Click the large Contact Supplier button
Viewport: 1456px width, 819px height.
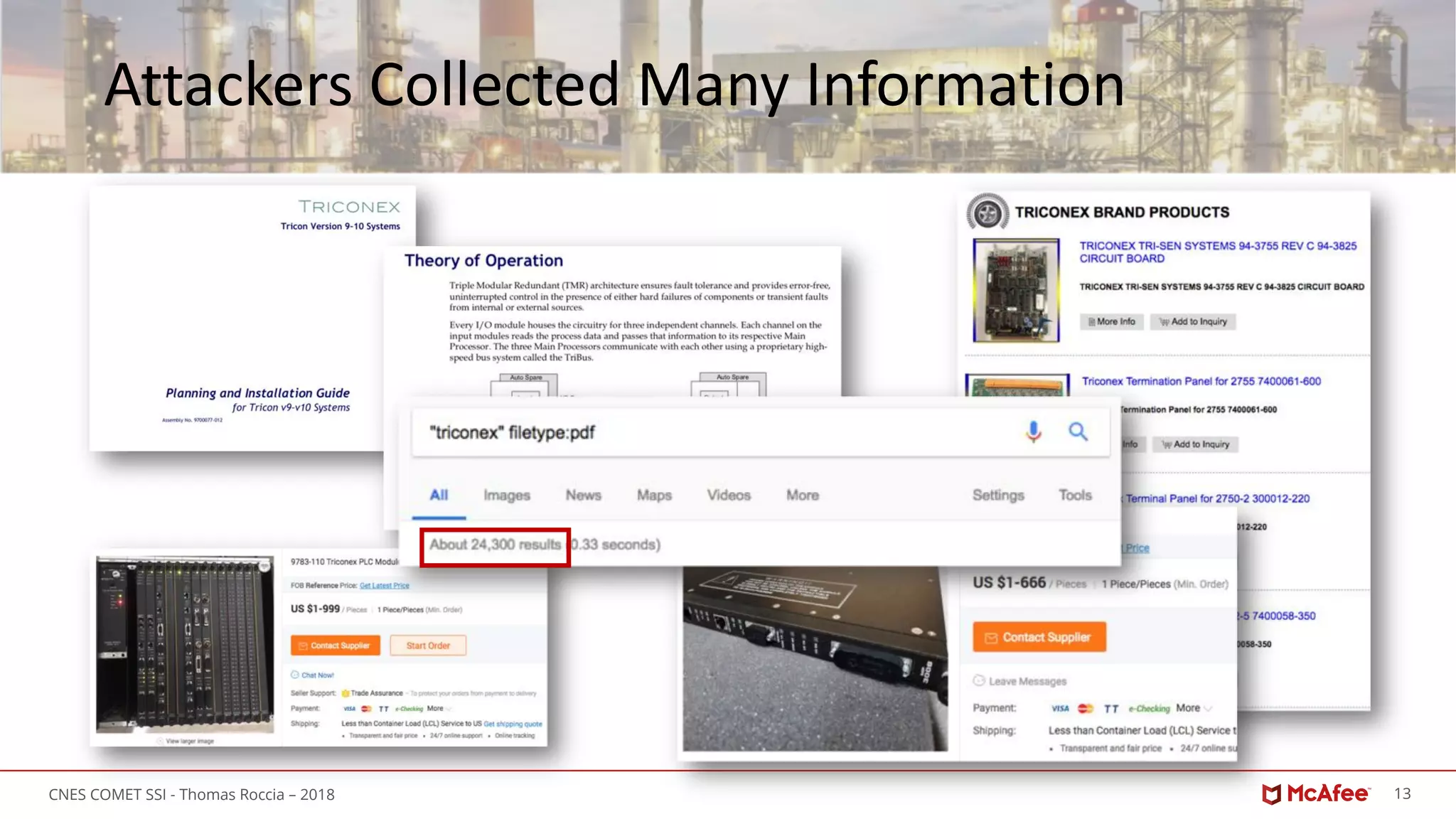[1039, 637]
